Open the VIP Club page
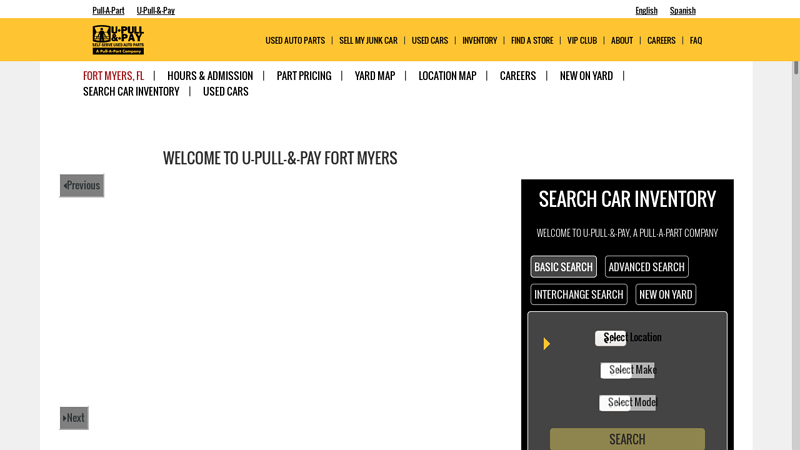Image resolution: width=800 pixels, height=450 pixels. tap(582, 41)
